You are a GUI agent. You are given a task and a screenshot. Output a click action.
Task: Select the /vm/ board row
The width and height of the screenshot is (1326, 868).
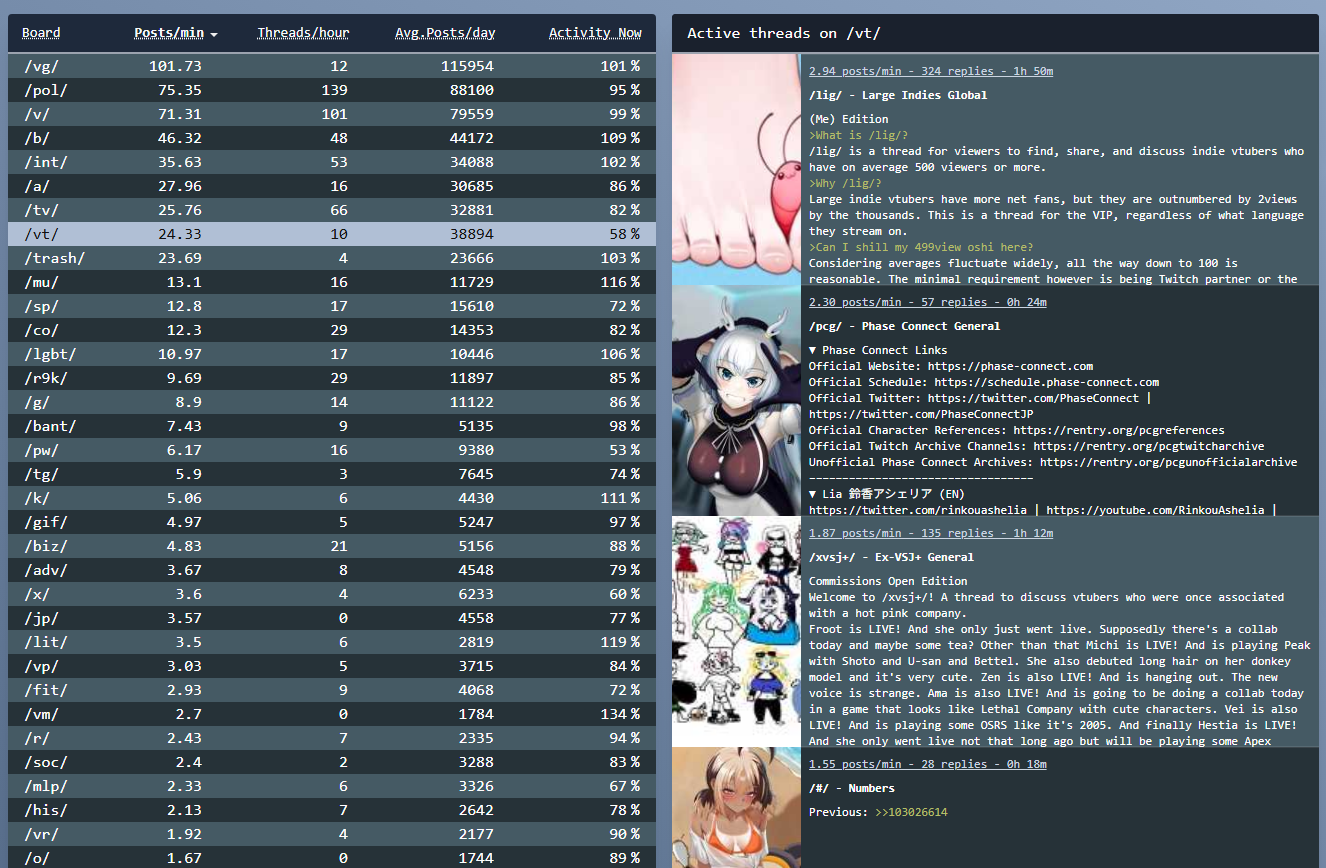(332, 714)
